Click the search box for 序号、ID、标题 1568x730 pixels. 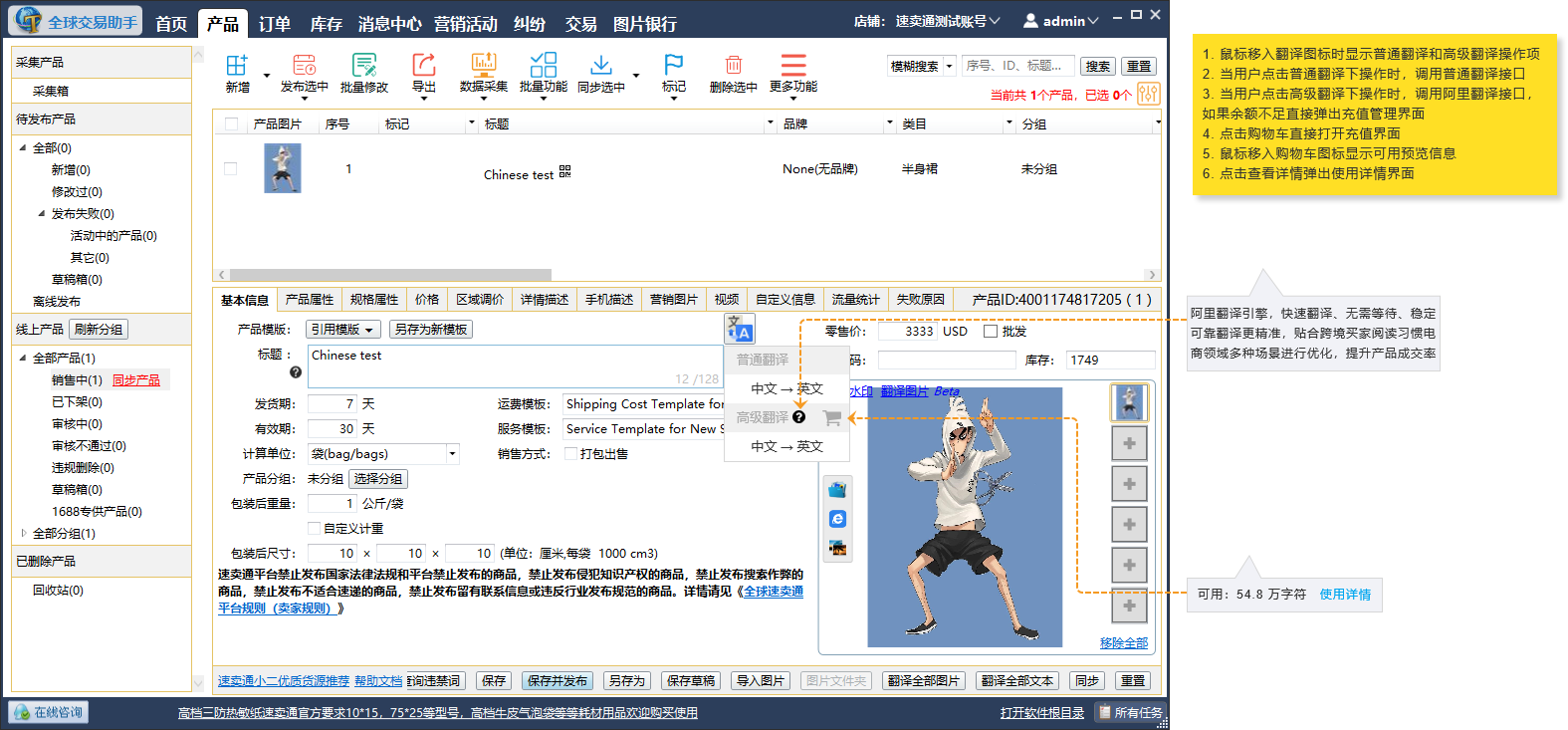1017,66
